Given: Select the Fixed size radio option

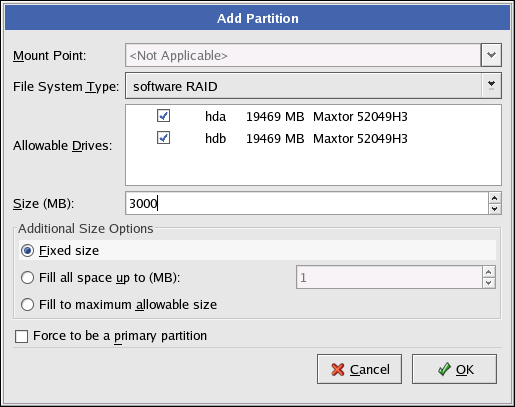Looking at the screenshot, I should [x=27, y=251].
